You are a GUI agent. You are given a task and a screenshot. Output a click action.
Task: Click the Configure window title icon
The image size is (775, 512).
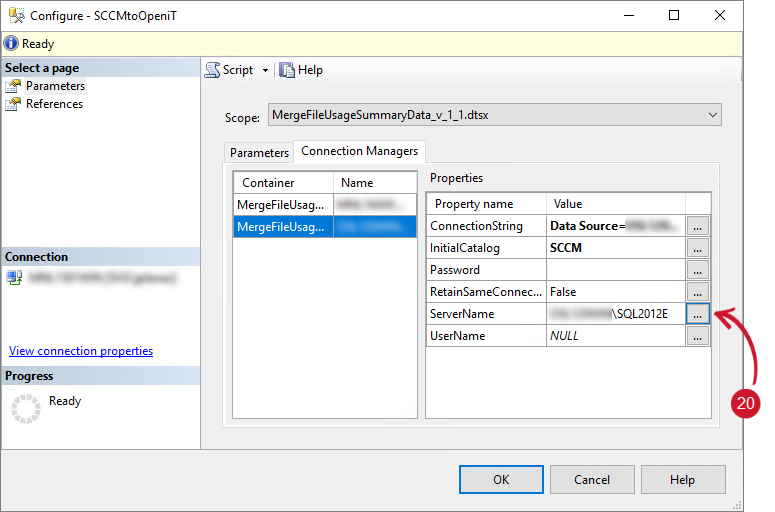pos(16,15)
